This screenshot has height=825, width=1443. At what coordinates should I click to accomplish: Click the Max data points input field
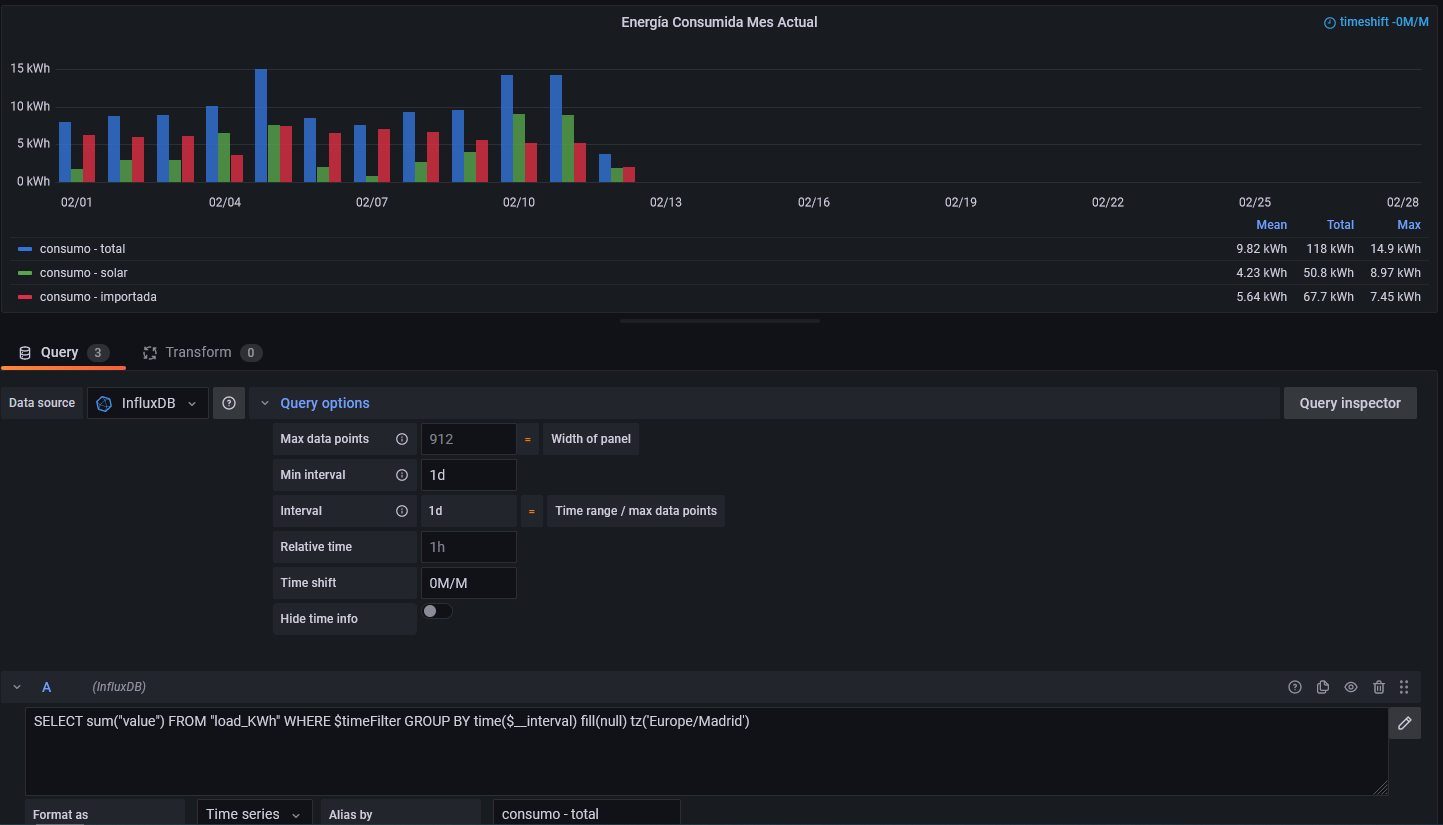pos(468,439)
